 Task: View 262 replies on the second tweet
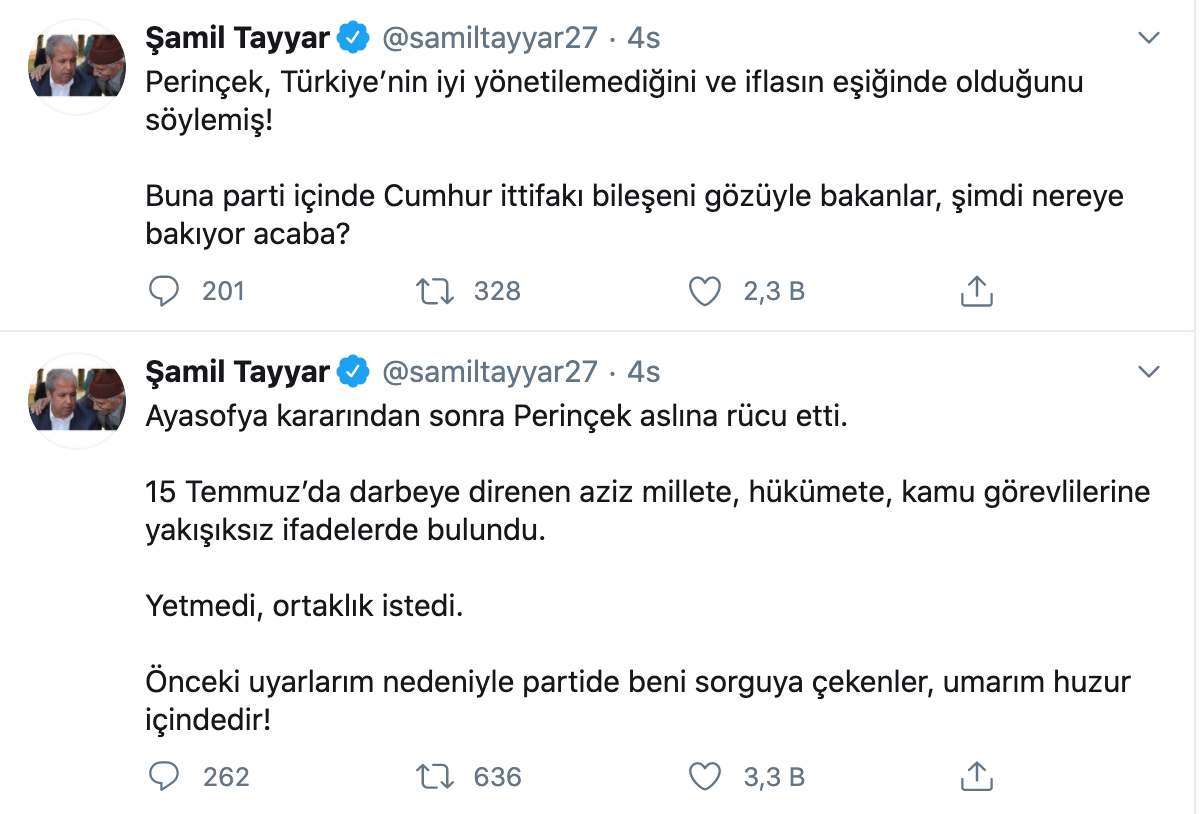[x=222, y=776]
